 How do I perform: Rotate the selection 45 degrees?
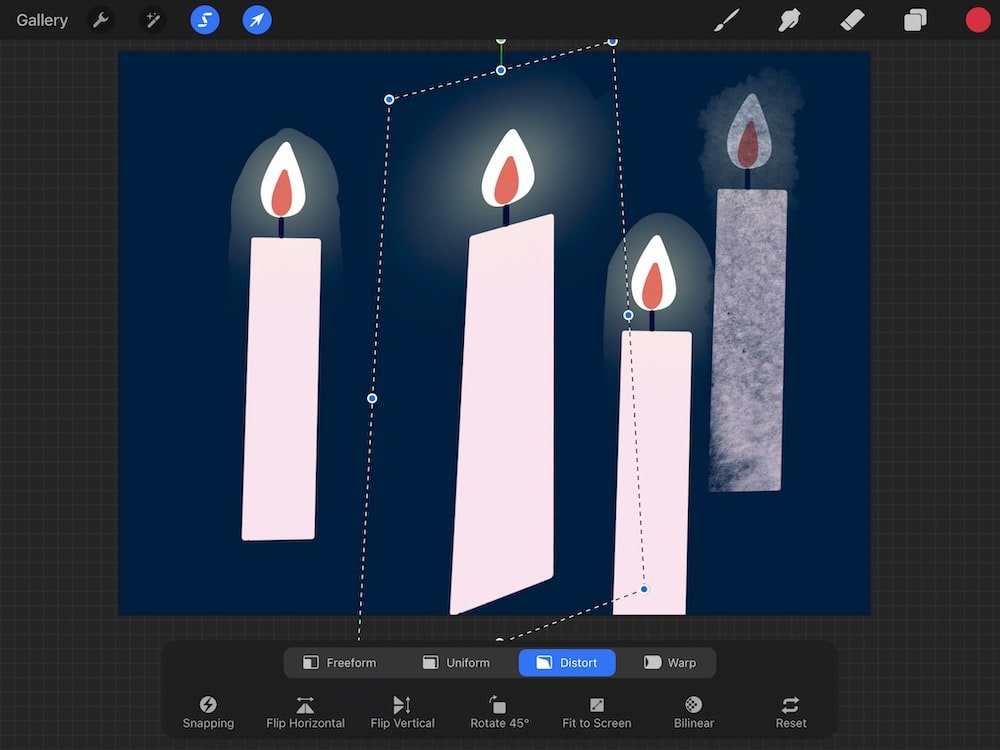pos(499,712)
